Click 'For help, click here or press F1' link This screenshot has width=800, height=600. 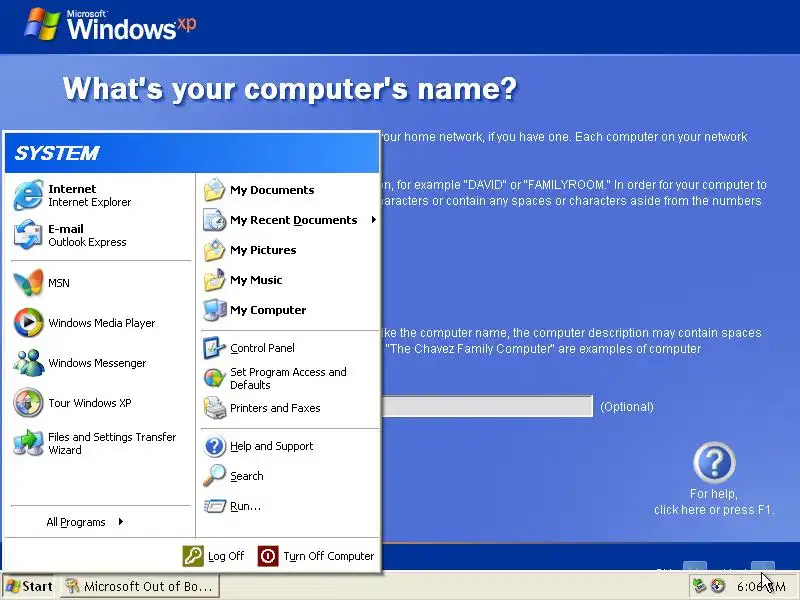click(x=714, y=502)
